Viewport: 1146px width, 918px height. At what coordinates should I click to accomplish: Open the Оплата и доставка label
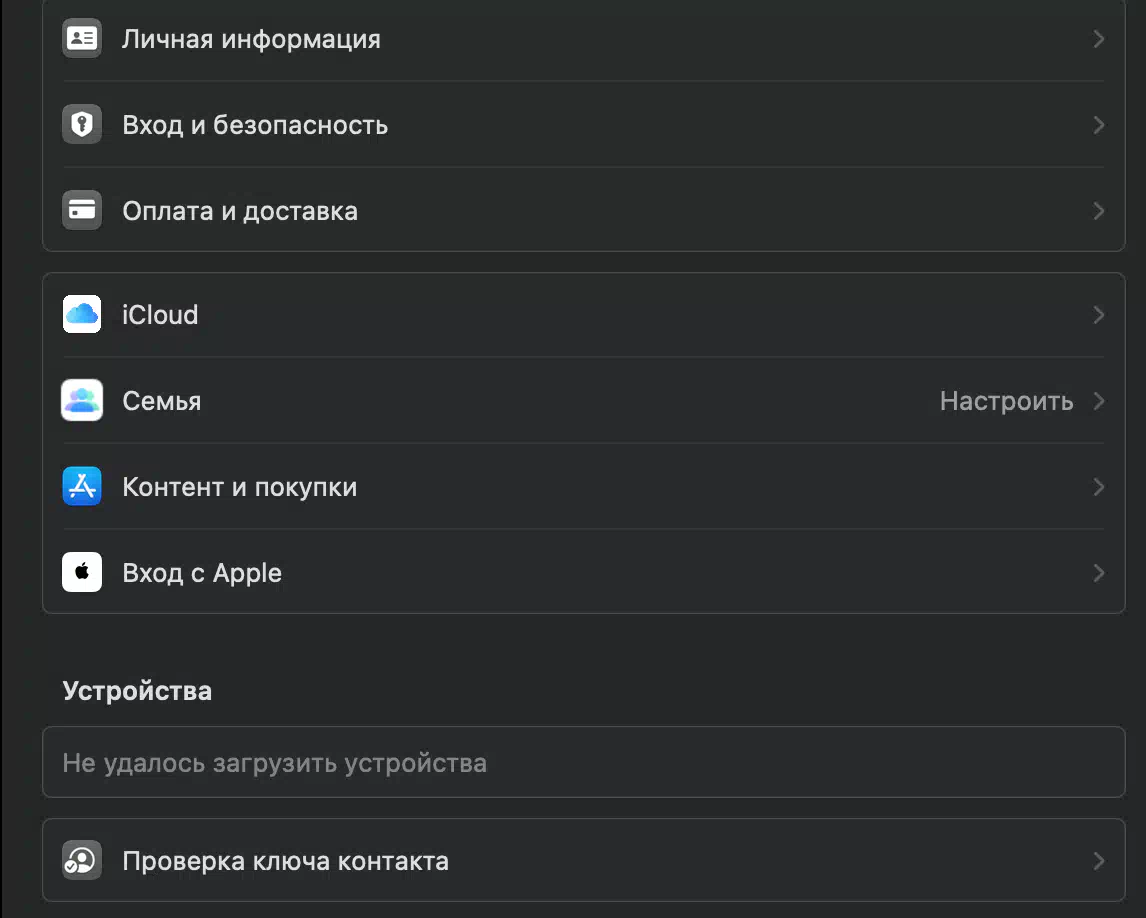[240, 211]
